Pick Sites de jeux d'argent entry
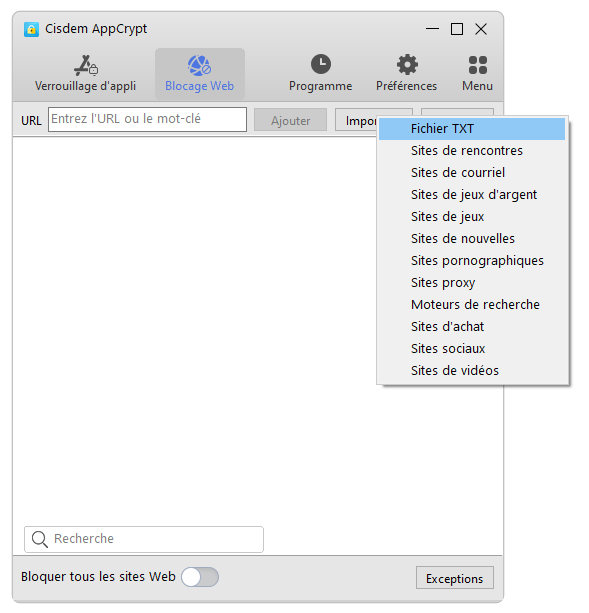 click(x=472, y=194)
